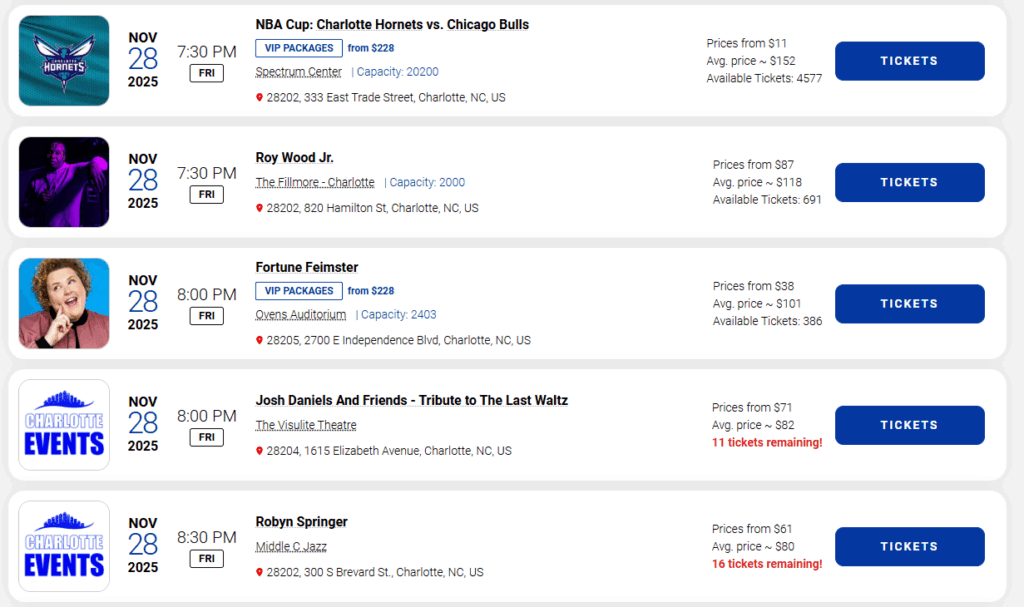The image size is (1024, 607).
Task: Open the Charlotte Hornets logo thumbnail
Action: [x=64, y=61]
